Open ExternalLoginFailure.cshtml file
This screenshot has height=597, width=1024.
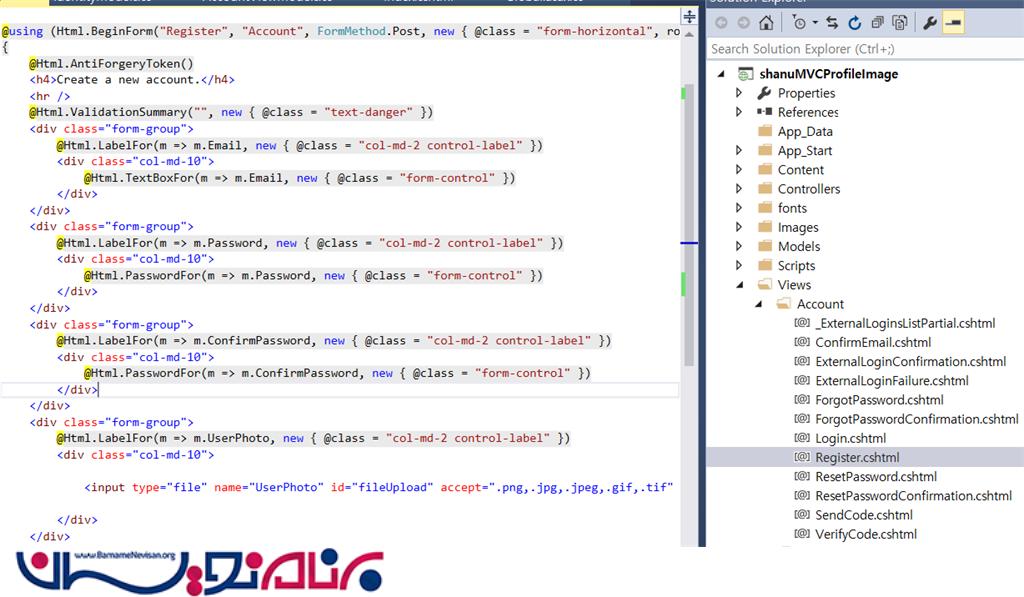coord(892,381)
